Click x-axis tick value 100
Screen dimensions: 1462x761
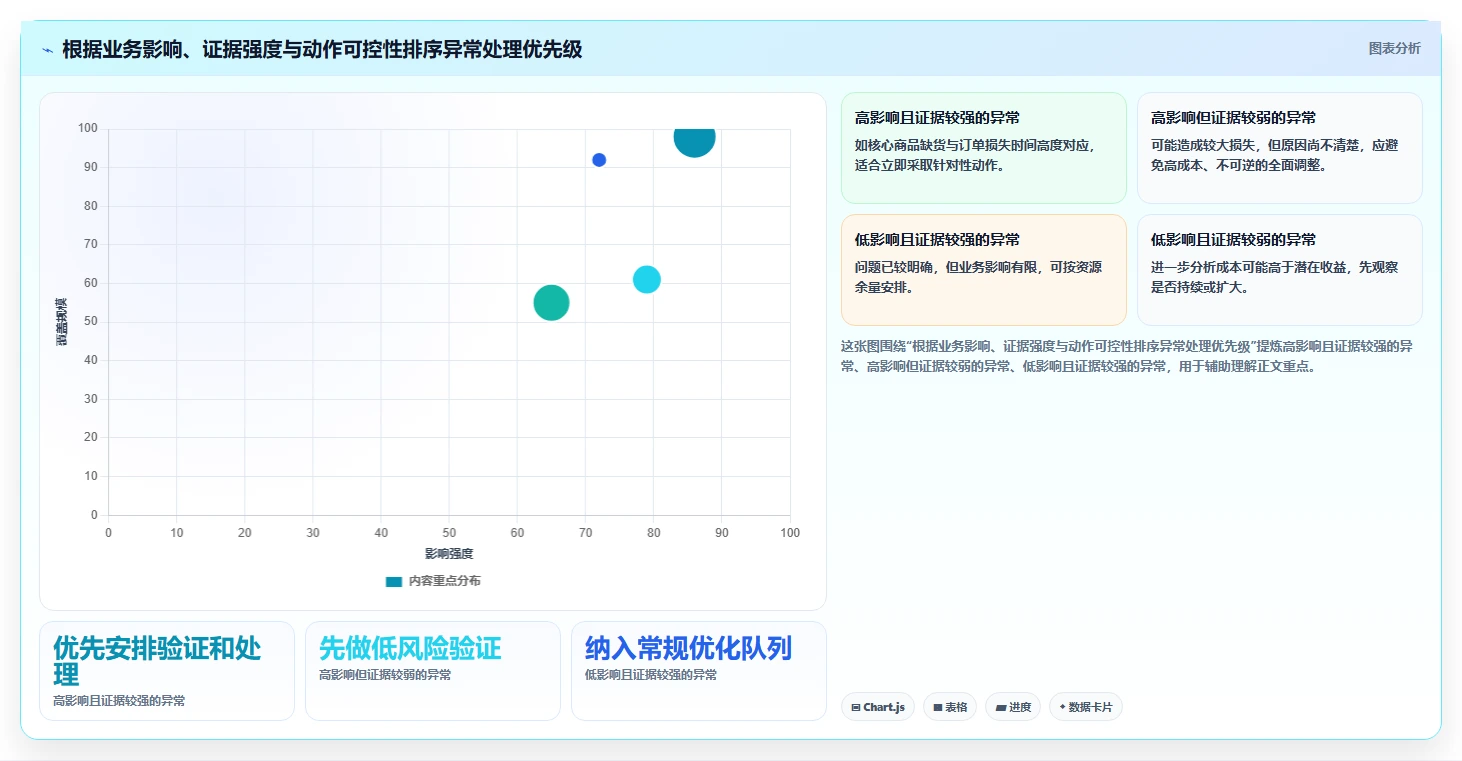pos(790,533)
